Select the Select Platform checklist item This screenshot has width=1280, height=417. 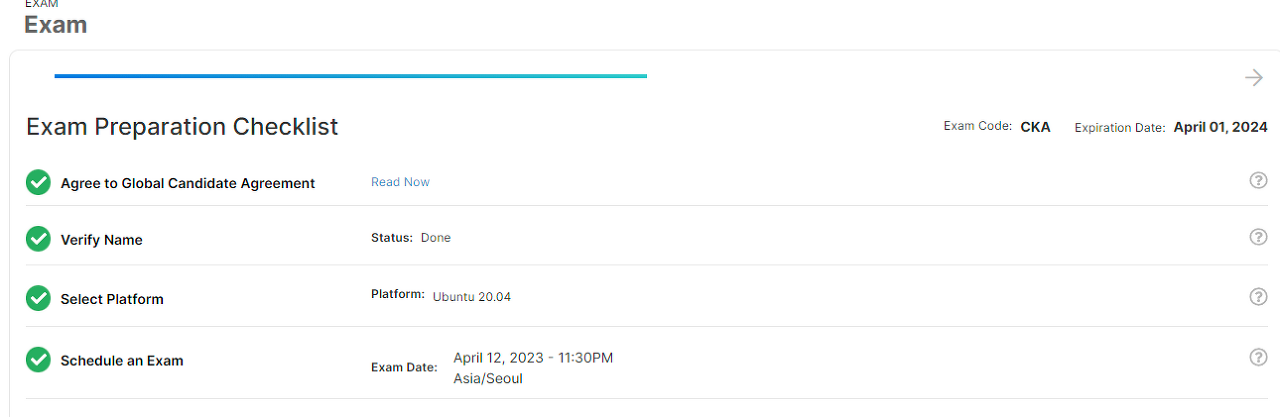[112, 299]
